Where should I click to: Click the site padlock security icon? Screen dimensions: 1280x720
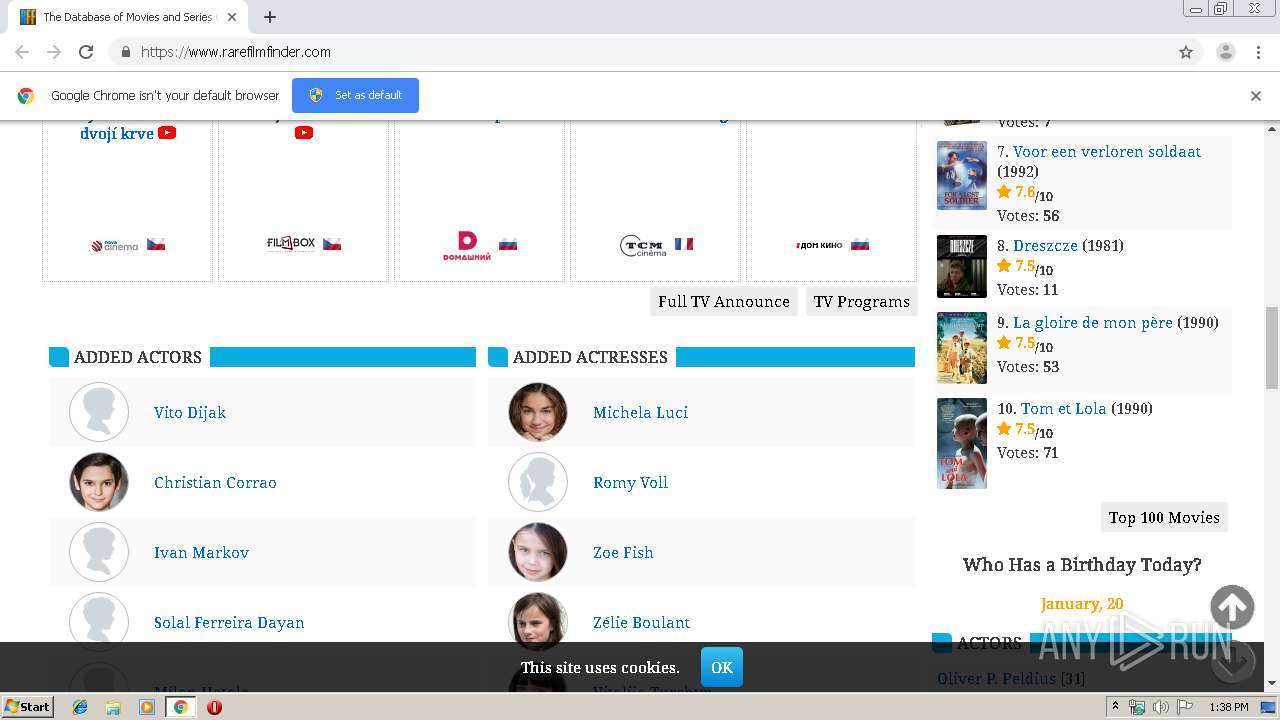coord(125,52)
